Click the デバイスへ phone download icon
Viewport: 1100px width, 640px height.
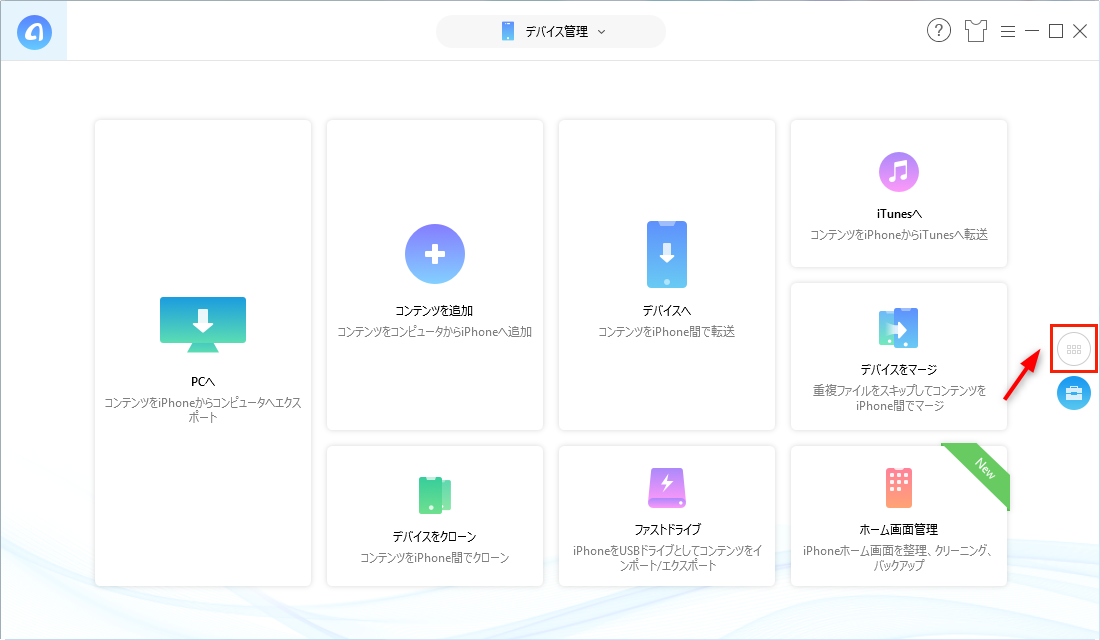coord(666,254)
